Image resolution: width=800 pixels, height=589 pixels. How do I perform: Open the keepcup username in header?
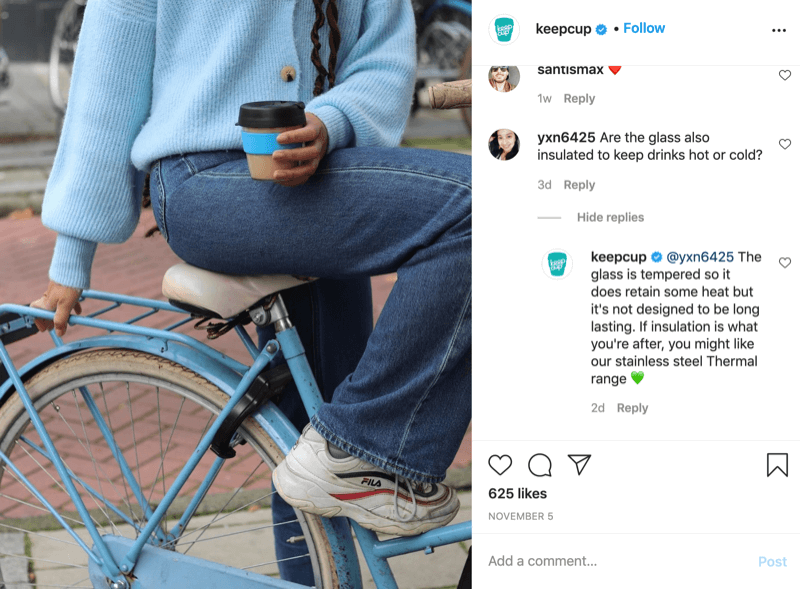(x=563, y=29)
